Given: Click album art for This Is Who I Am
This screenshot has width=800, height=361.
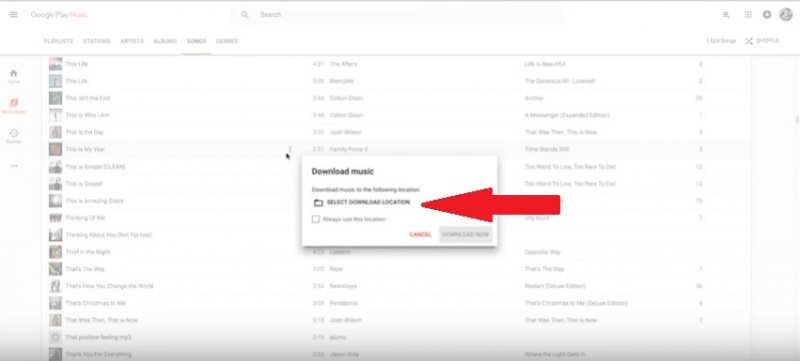Looking at the screenshot, I should [56, 115].
